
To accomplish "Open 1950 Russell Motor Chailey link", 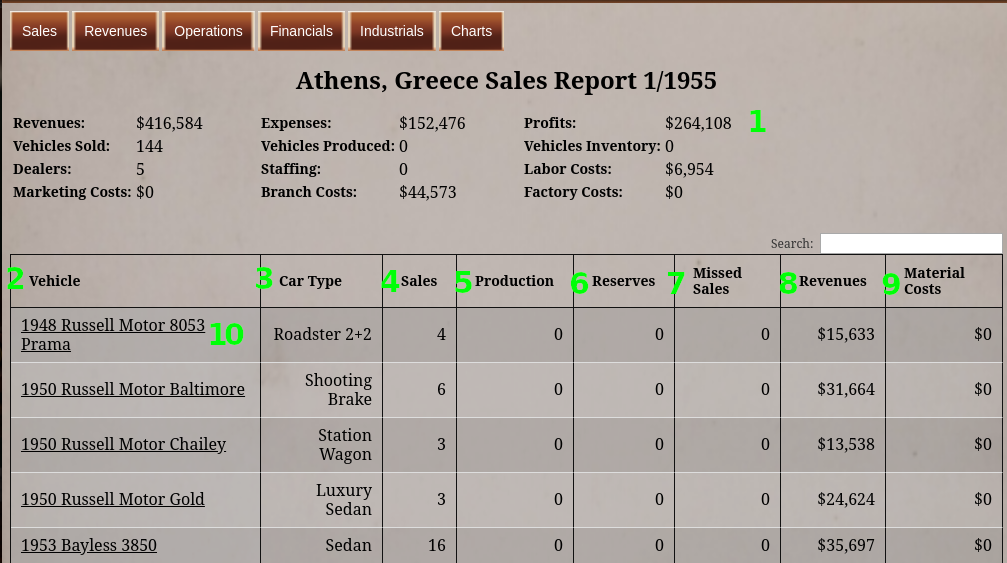I will click(123, 444).
